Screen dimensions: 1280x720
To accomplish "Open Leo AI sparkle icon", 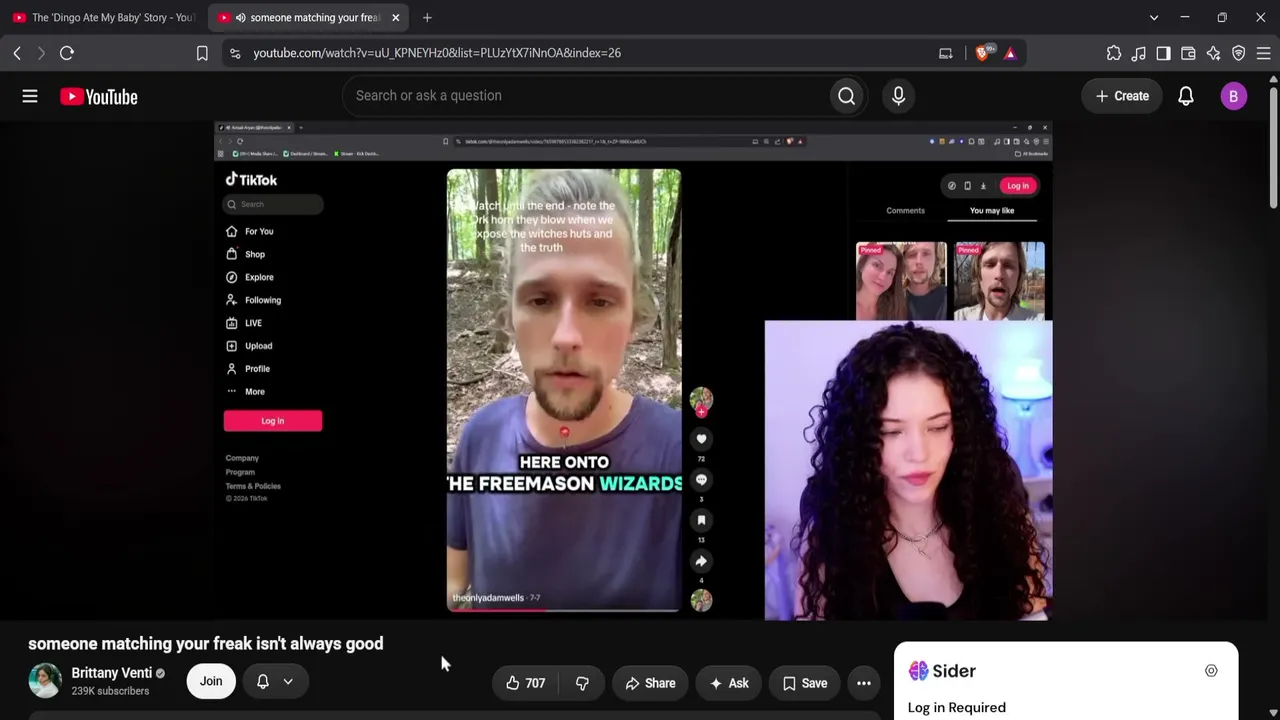I will point(1213,53).
